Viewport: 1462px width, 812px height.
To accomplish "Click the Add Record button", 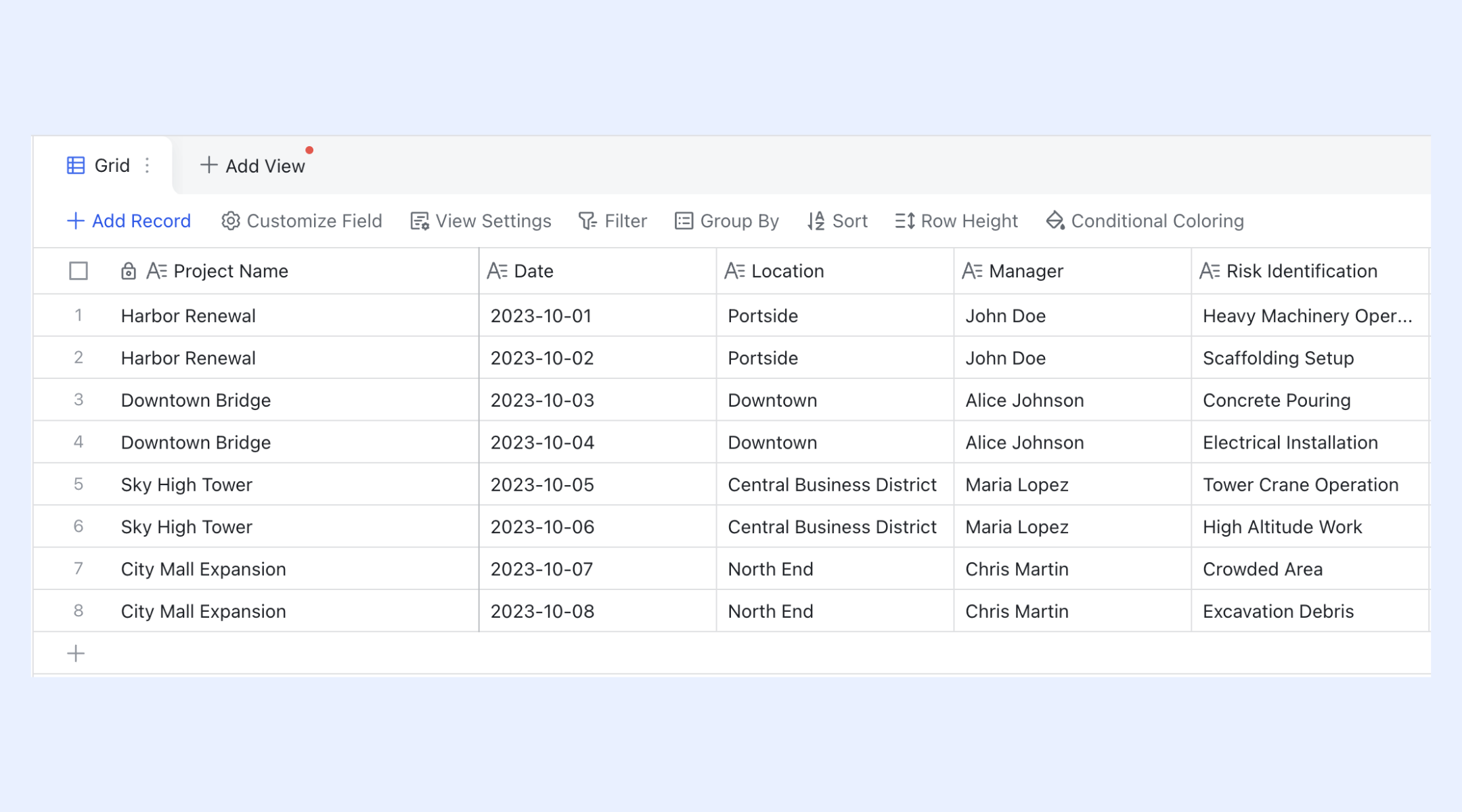I will (129, 221).
